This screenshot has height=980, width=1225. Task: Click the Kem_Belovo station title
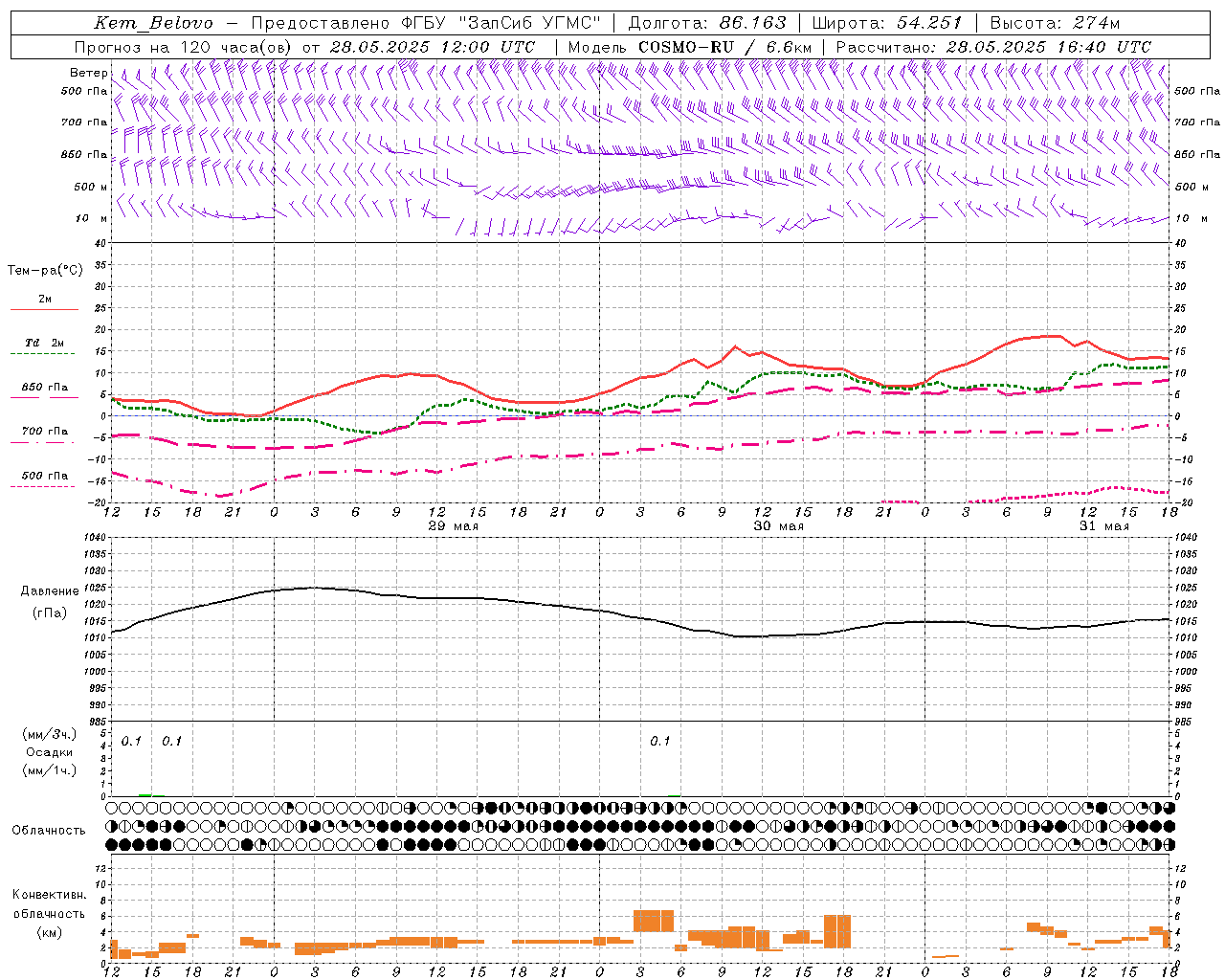tap(154, 23)
